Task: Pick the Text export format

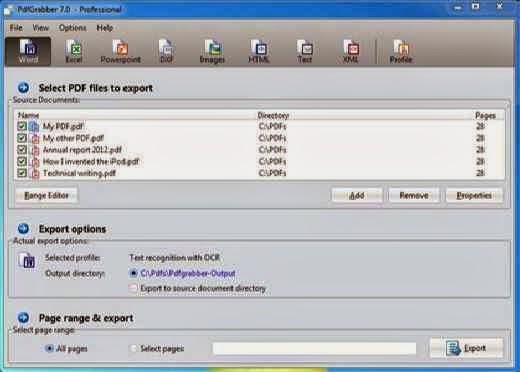Action: click(x=305, y=51)
